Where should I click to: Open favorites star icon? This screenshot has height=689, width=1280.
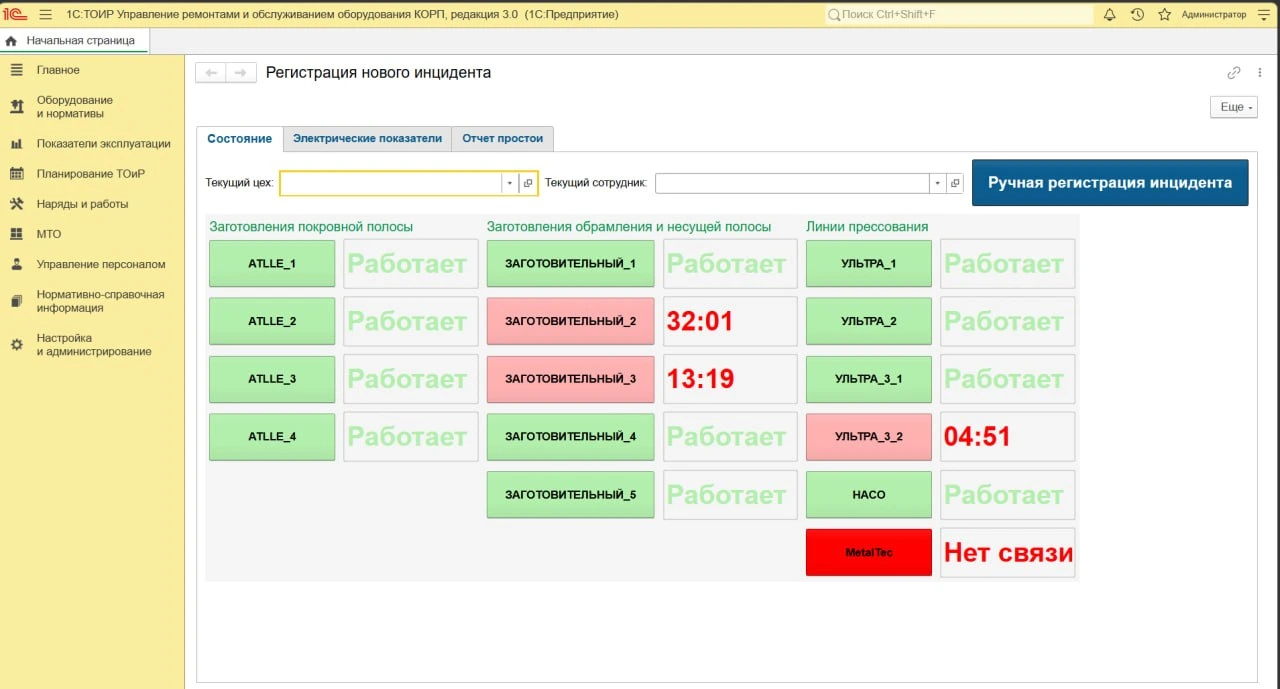click(x=1164, y=15)
